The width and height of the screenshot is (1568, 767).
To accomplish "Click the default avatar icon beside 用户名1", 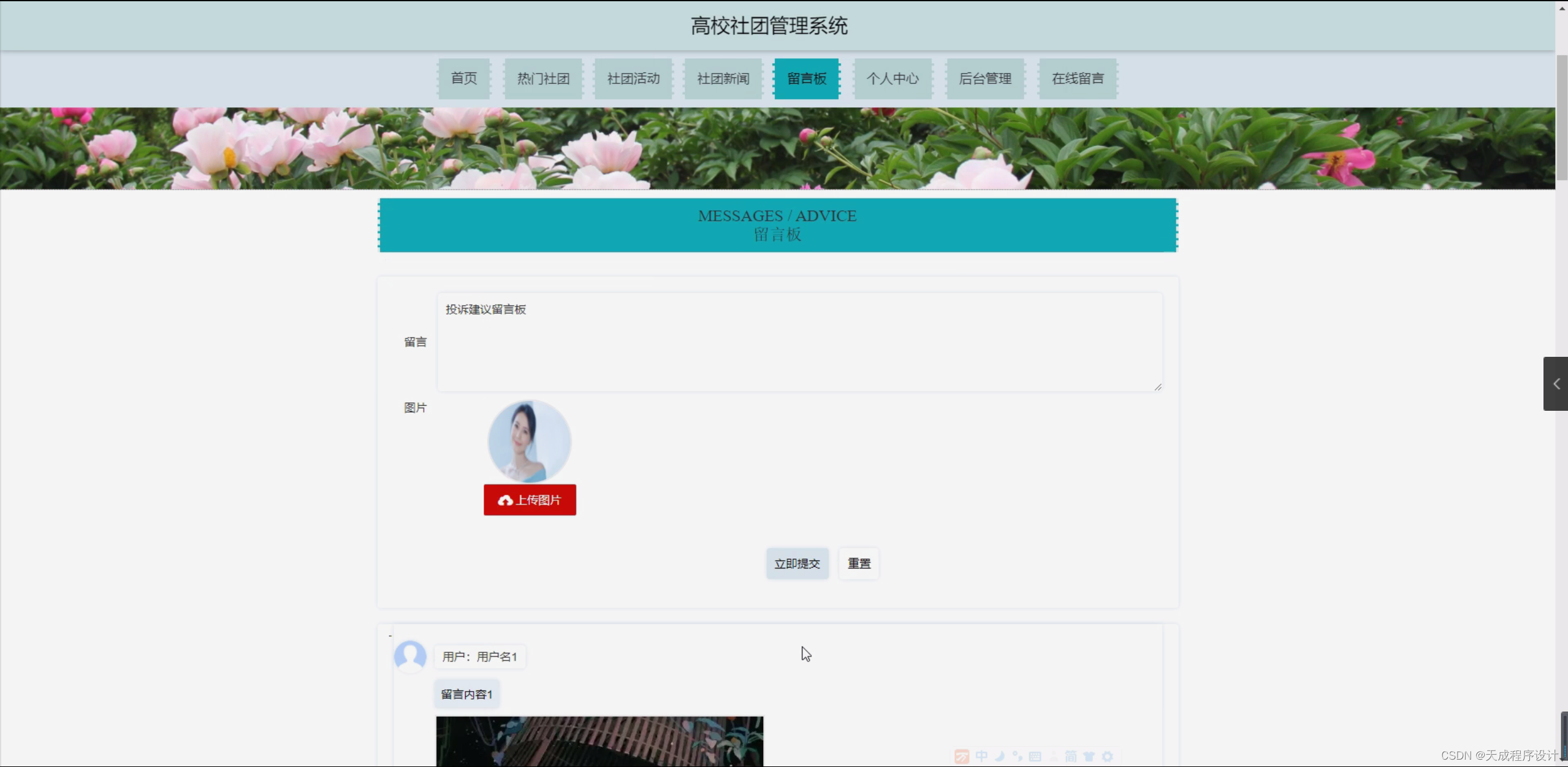I will (411, 656).
